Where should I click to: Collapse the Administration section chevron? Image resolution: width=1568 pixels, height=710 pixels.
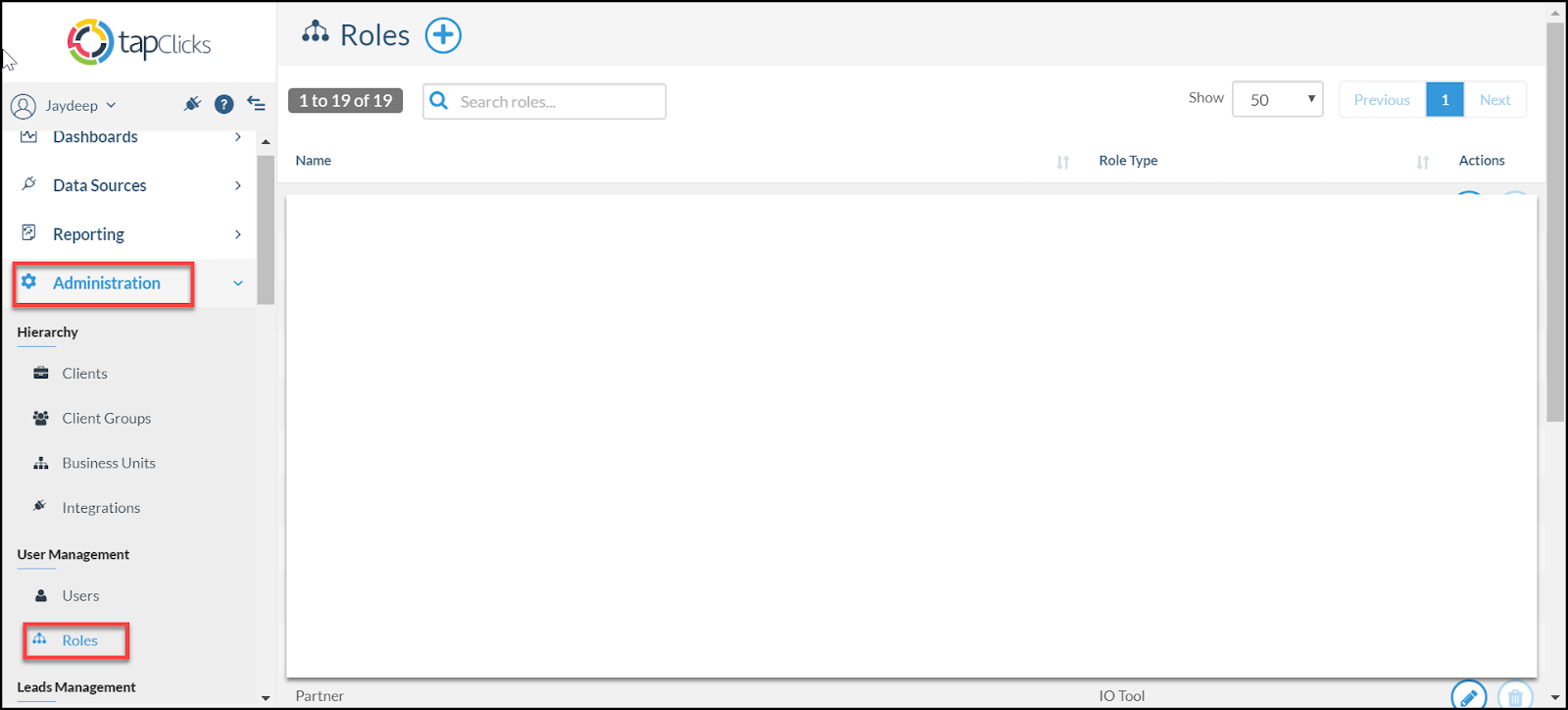coord(238,283)
